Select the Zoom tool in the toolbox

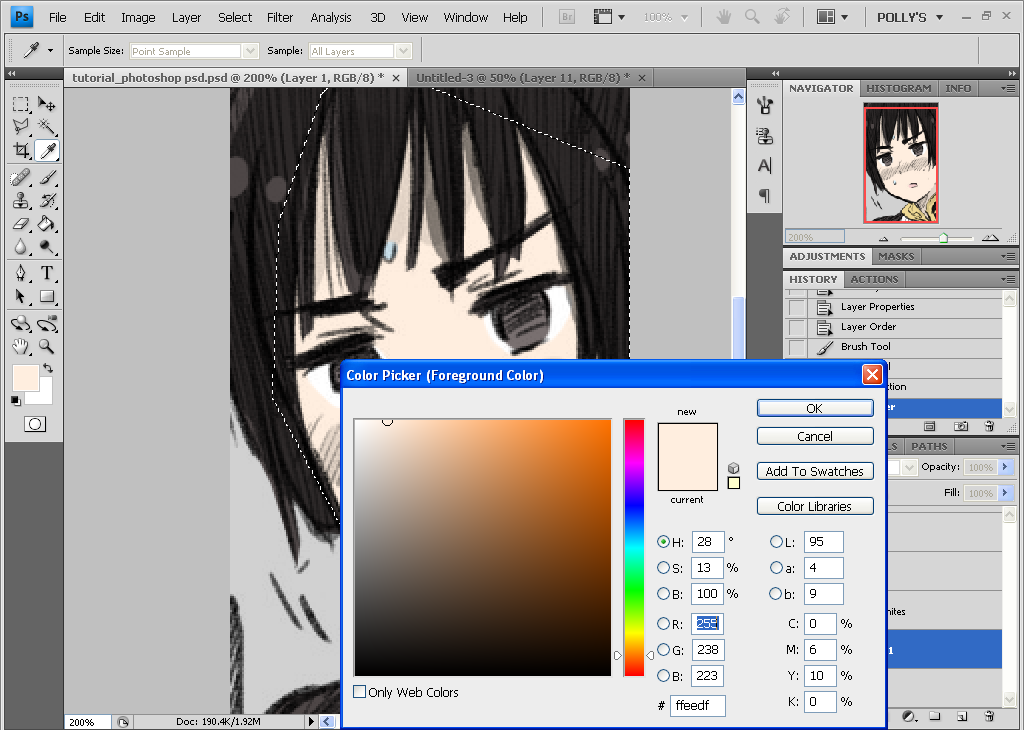(x=47, y=346)
